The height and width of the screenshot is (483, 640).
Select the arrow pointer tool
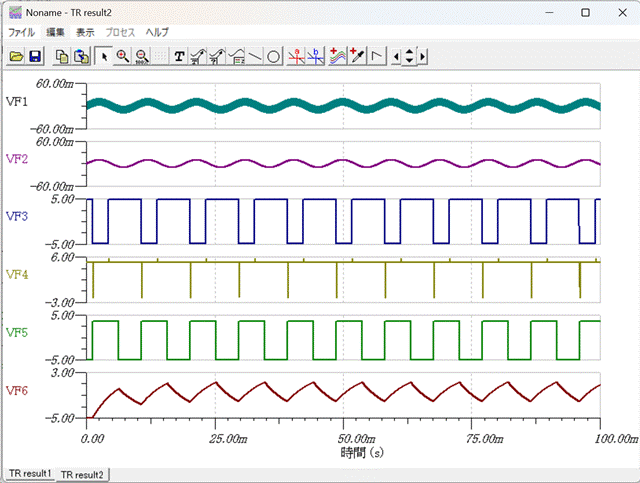click(x=104, y=57)
